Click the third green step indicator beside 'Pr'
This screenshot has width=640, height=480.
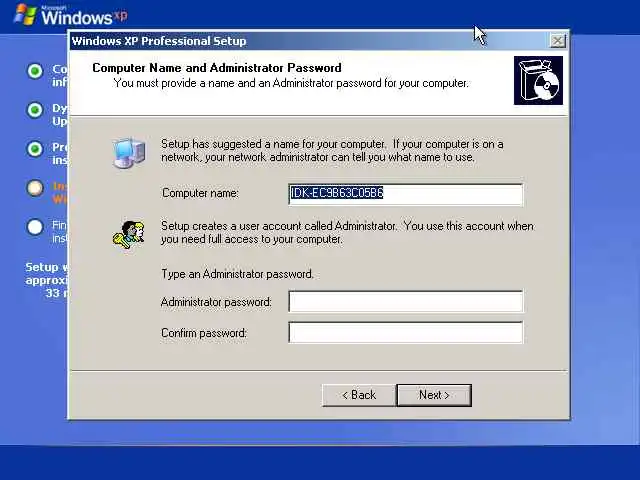tap(35, 149)
